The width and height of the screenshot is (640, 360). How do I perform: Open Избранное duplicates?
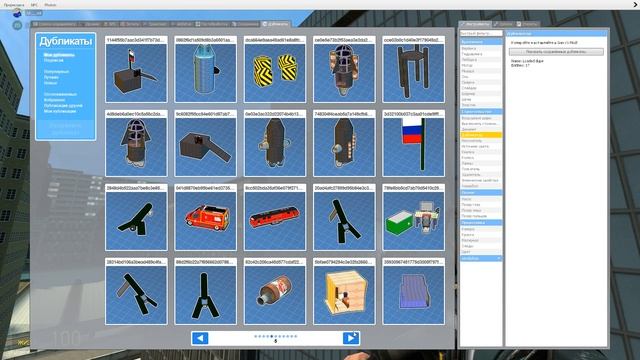(54, 100)
